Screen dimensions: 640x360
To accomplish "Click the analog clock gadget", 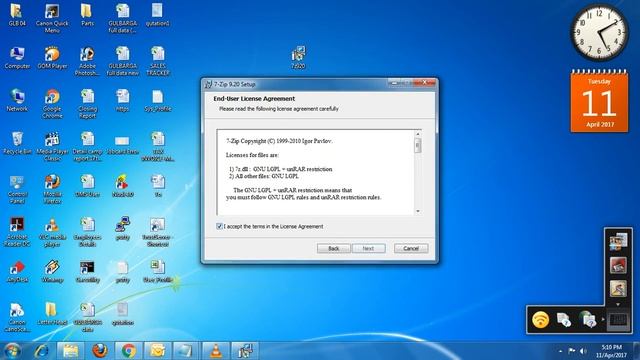I will pos(600,33).
